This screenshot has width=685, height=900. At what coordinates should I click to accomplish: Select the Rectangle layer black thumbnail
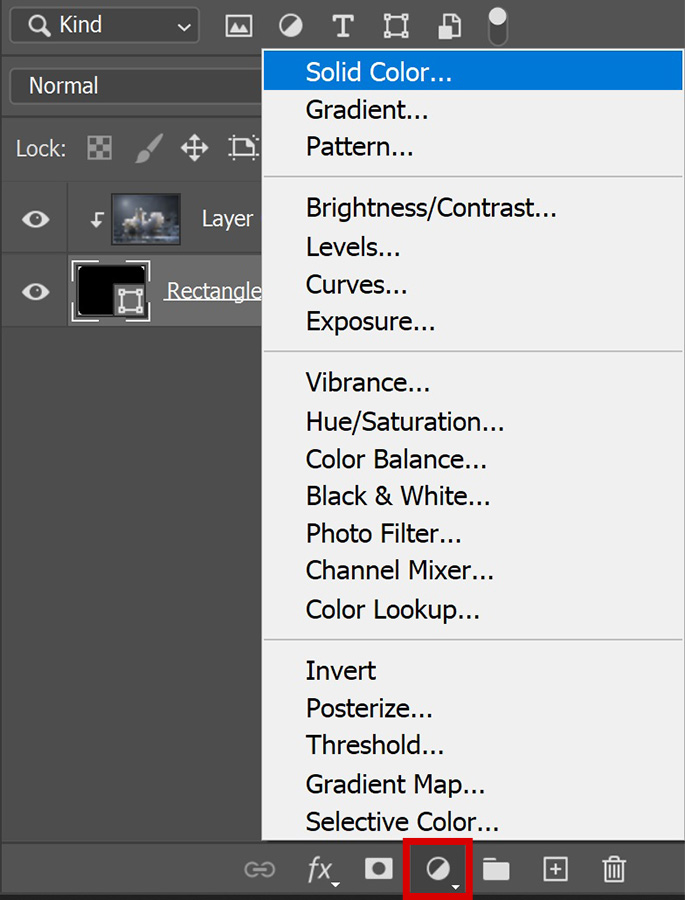pos(111,290)
